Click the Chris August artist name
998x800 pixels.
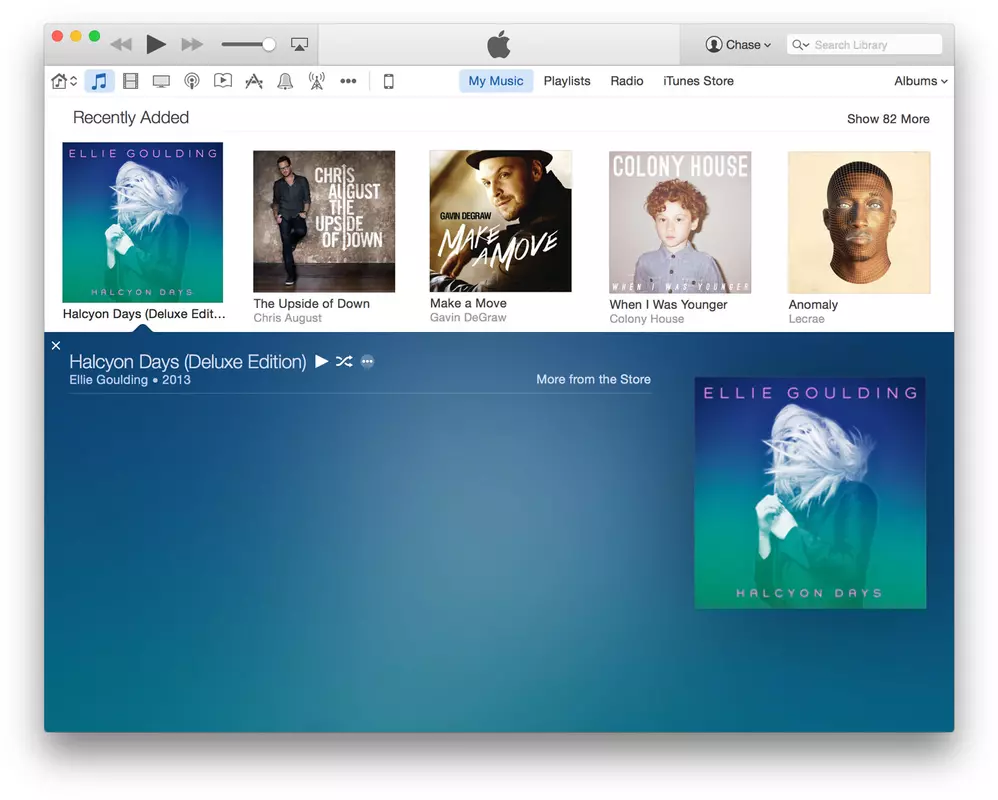coord(288,318)
